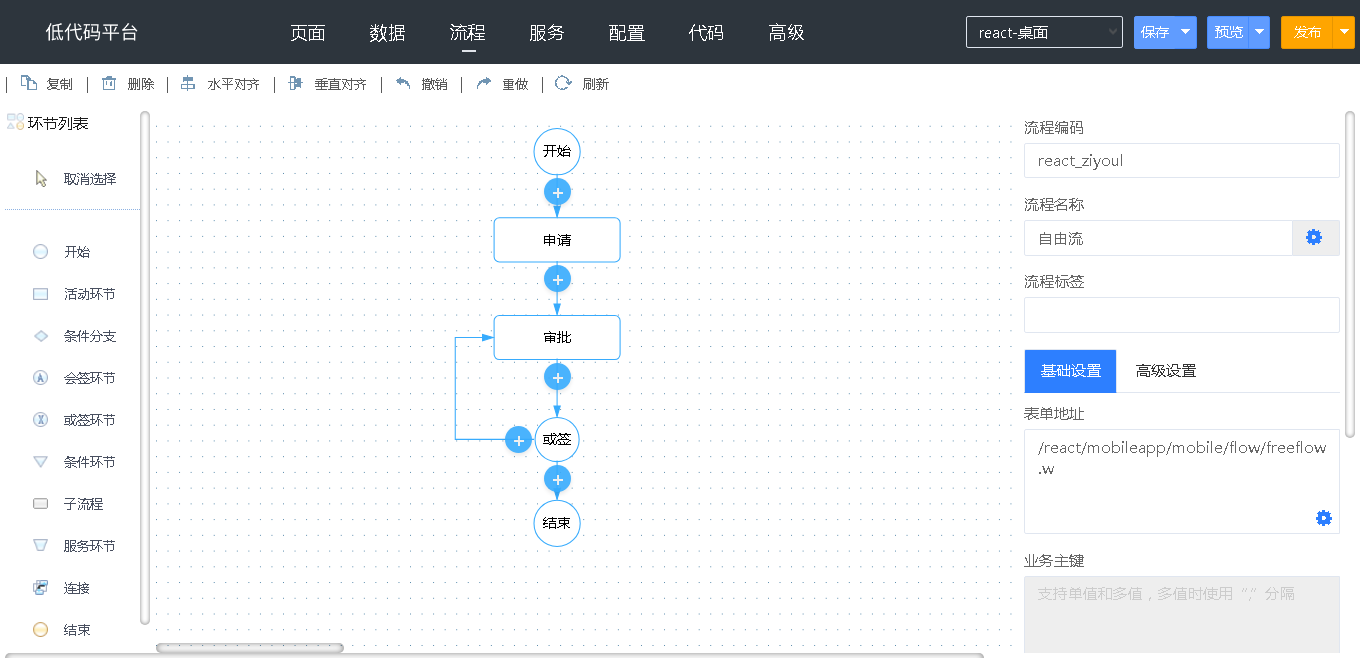Image resolution: width=1360 pixels, height=658 pixels.
Task: Expand the 预览 button dropdown arrow
Action: coord(1260,32)
